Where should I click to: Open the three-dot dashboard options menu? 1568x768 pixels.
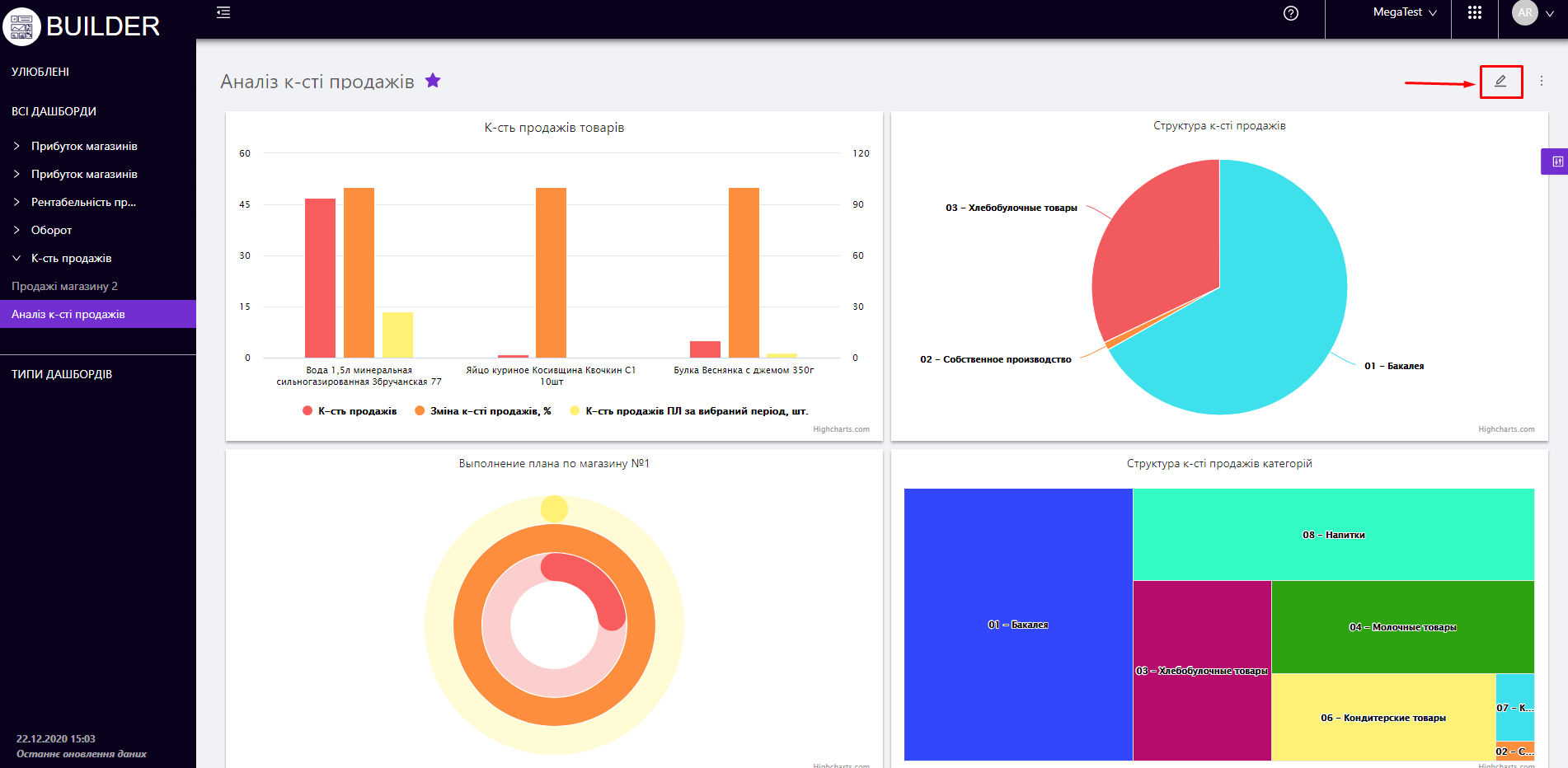1541,82
